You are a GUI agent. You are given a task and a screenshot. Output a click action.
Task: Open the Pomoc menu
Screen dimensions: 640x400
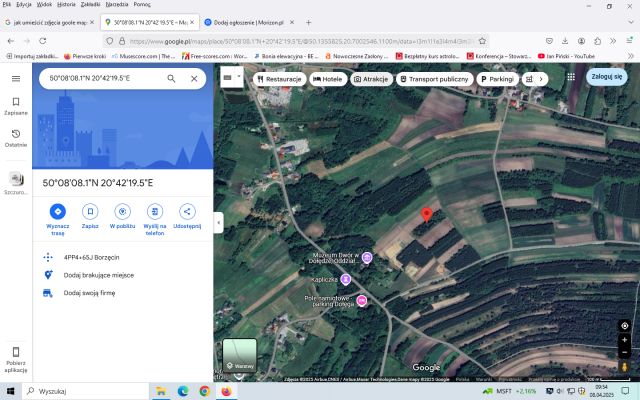[x=142, y=4]
